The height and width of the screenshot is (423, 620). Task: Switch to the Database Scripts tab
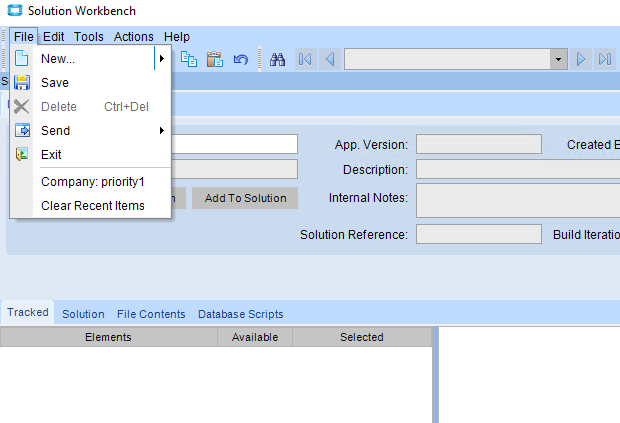click(240, 314)
